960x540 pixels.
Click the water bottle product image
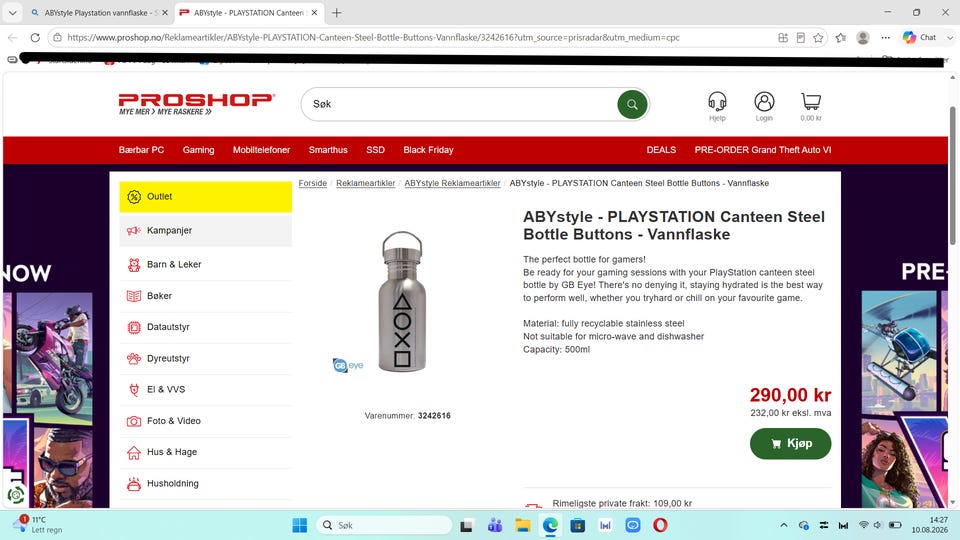click(x=402, y=302)
